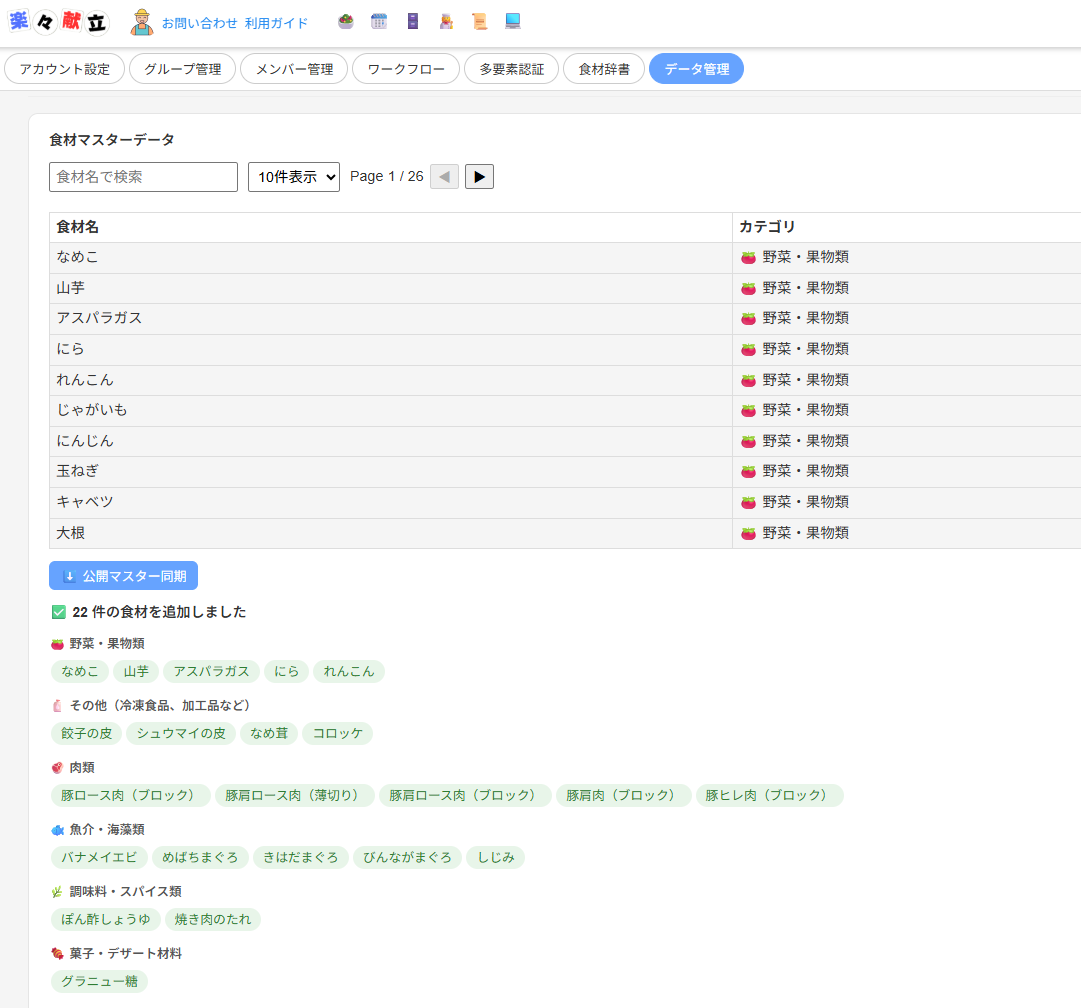Click the 魚介・海藻類 fish icon

pos(57,830)
